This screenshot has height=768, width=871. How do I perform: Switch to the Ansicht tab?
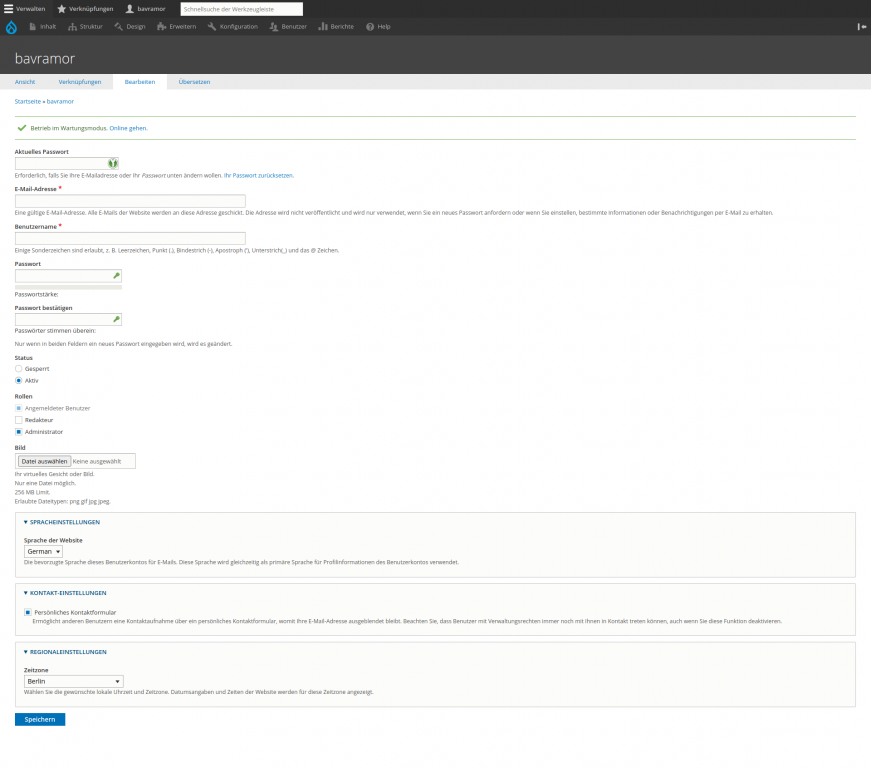coord(25,82)
